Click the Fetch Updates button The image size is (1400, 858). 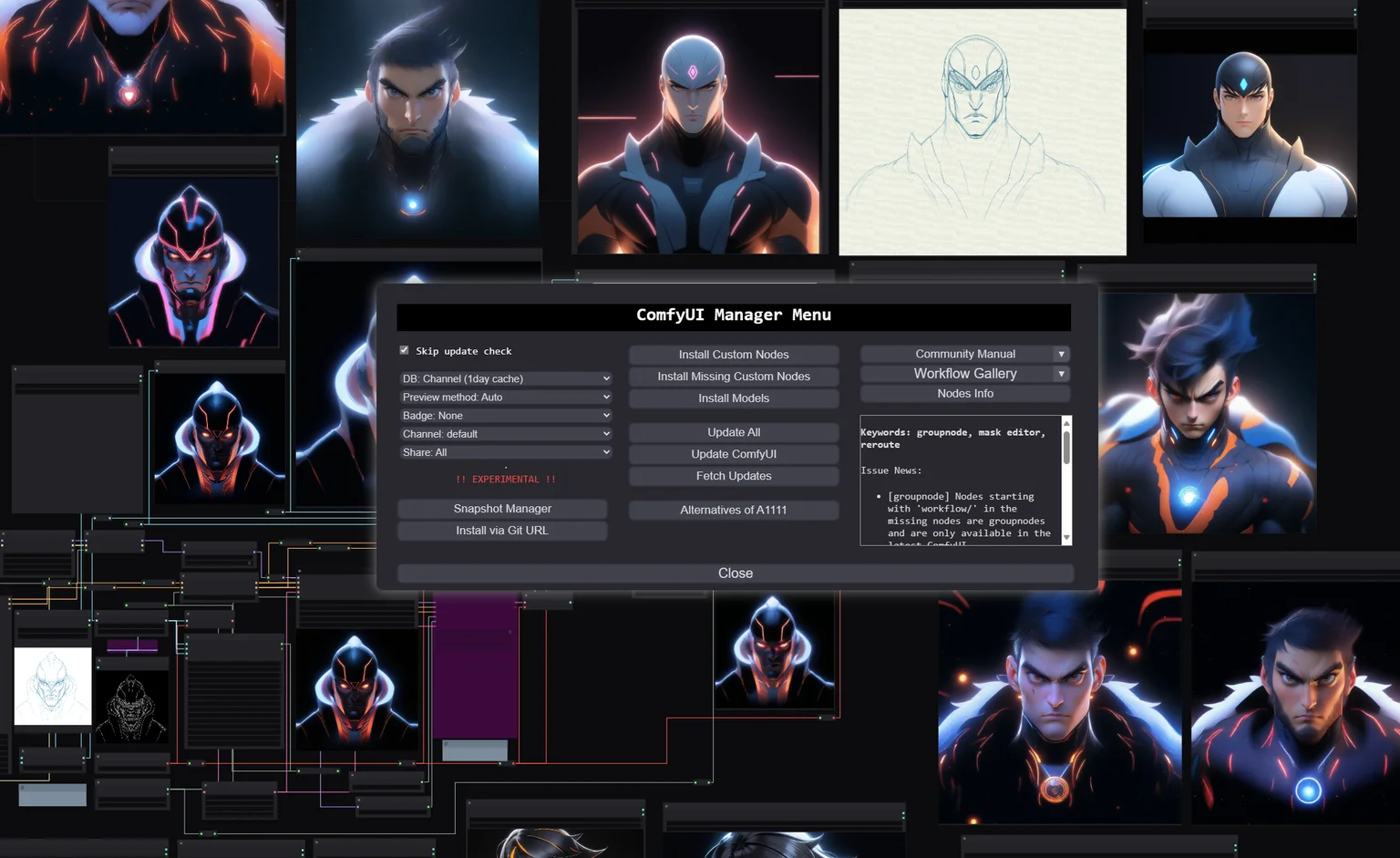734,476
